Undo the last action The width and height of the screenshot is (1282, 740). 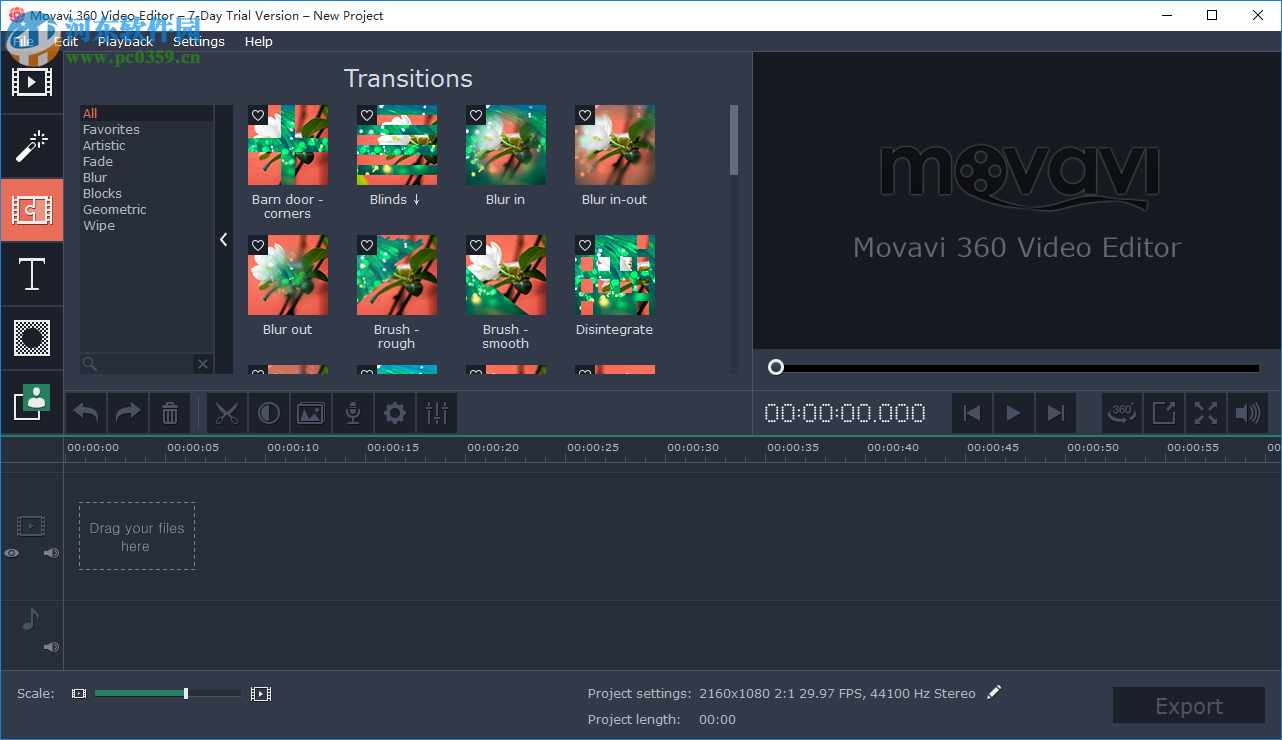click(x=85, y=413)
